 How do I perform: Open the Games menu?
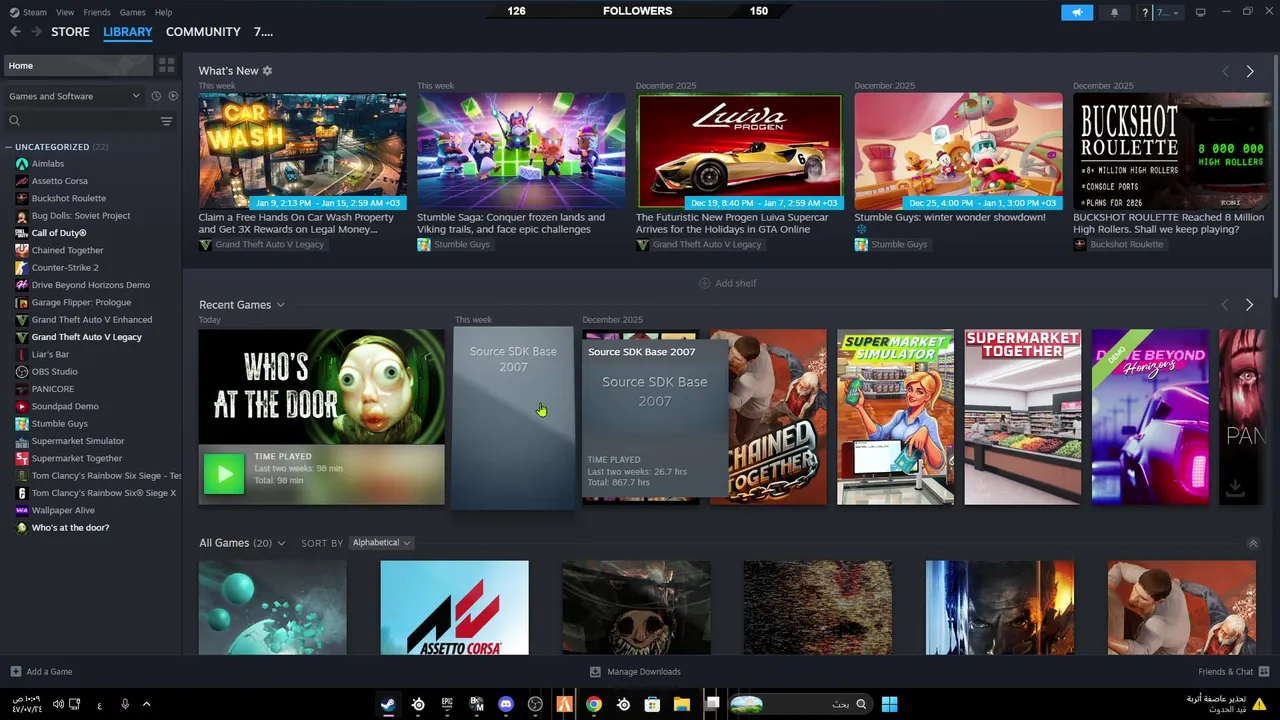pyautogui.click(x=132, y=12)
